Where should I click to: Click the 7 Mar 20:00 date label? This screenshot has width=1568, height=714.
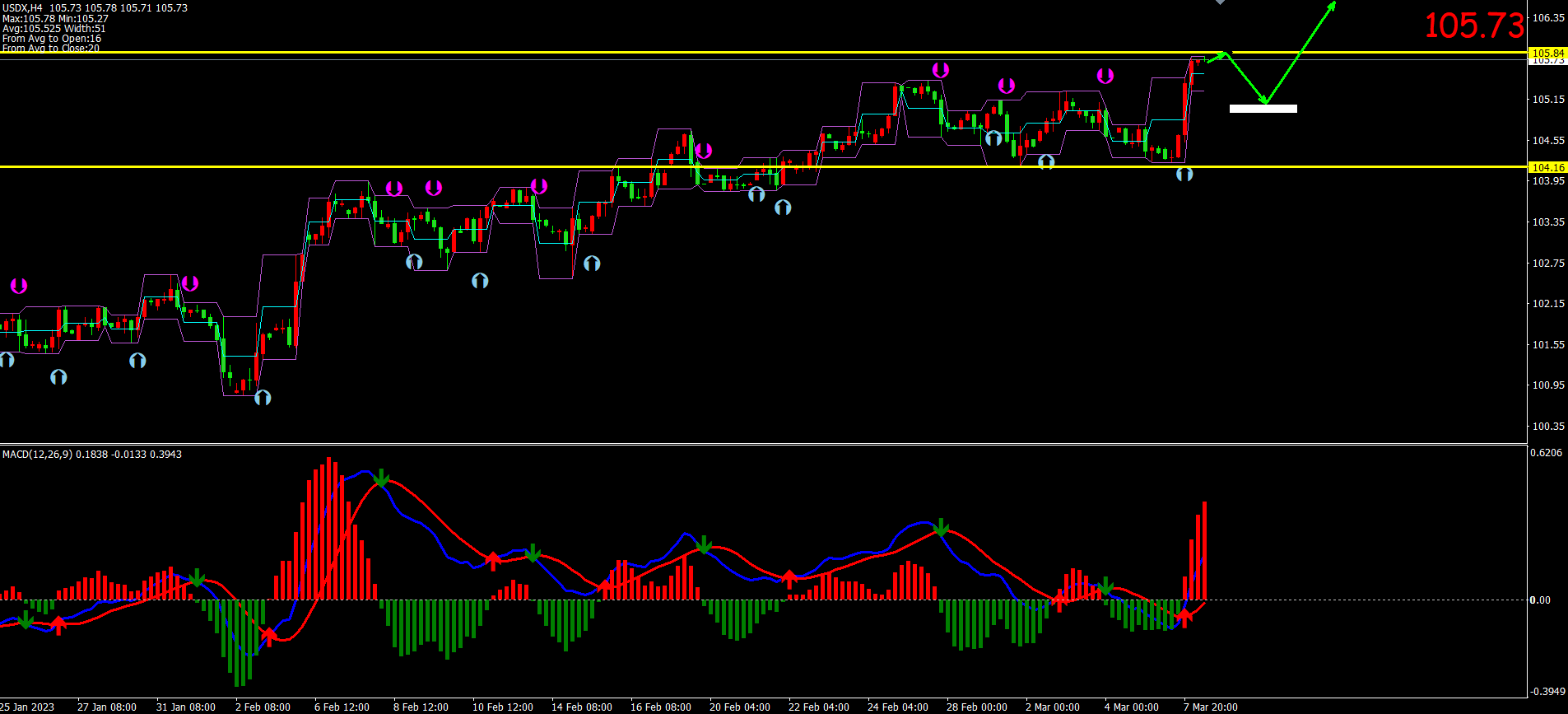[x=1210, y=707]
